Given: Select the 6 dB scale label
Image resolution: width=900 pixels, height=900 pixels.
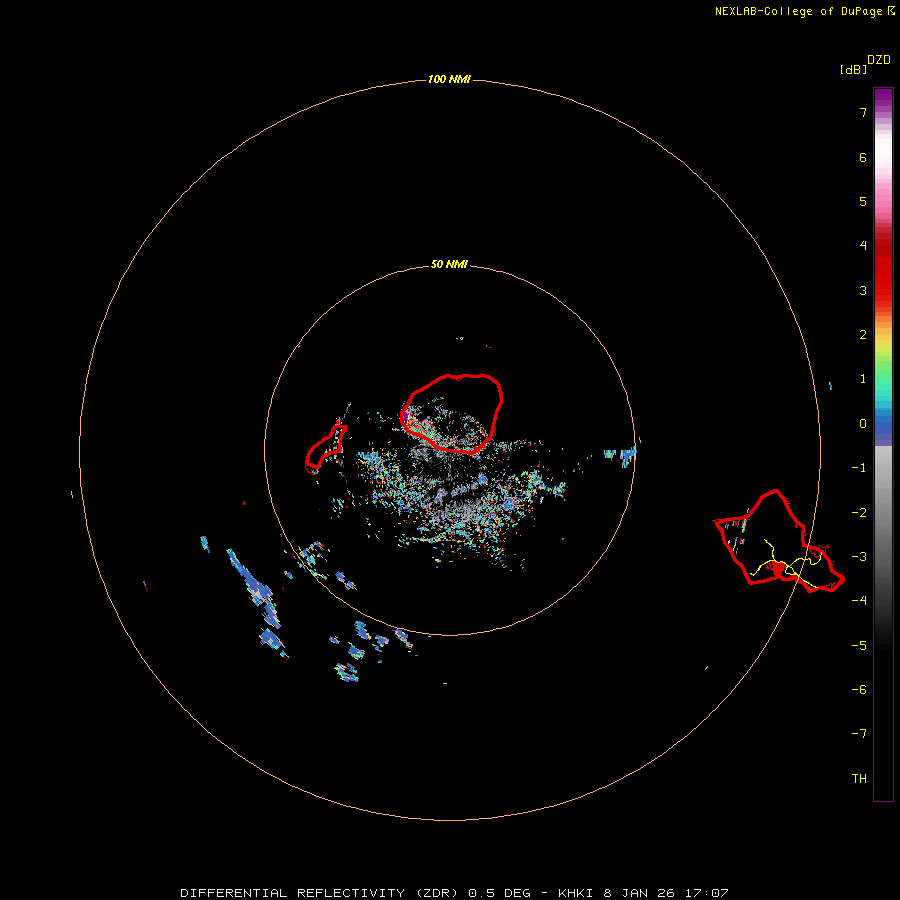Looking at the screenshot, I should (863, 157).
